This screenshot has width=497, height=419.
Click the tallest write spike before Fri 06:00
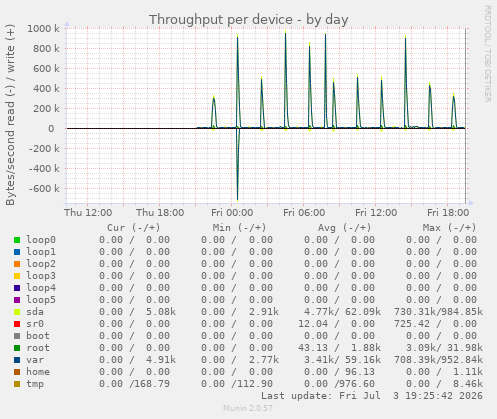pyautogui.click(x=286, y=80)
